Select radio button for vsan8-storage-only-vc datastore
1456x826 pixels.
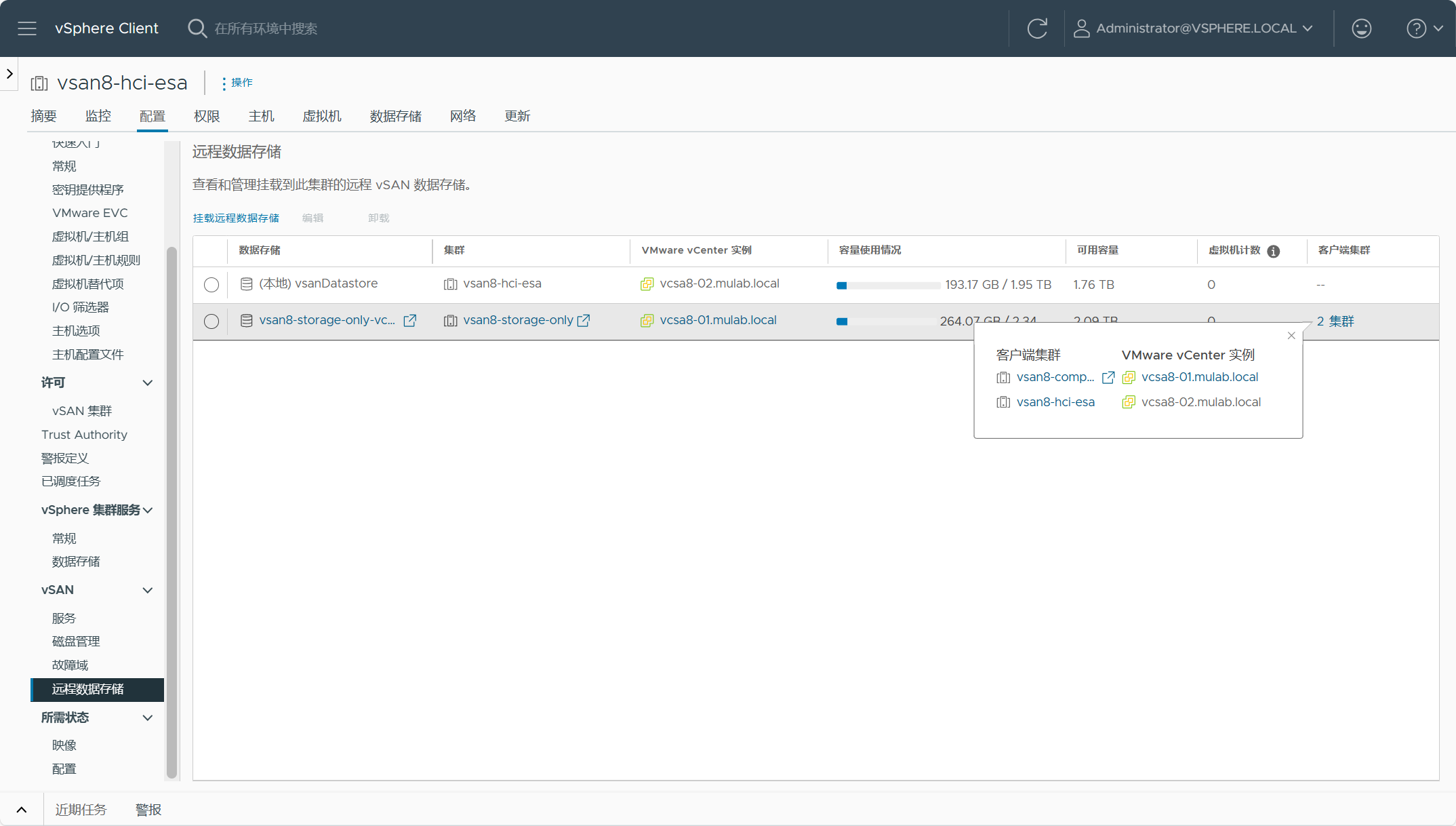click(211, 321)
